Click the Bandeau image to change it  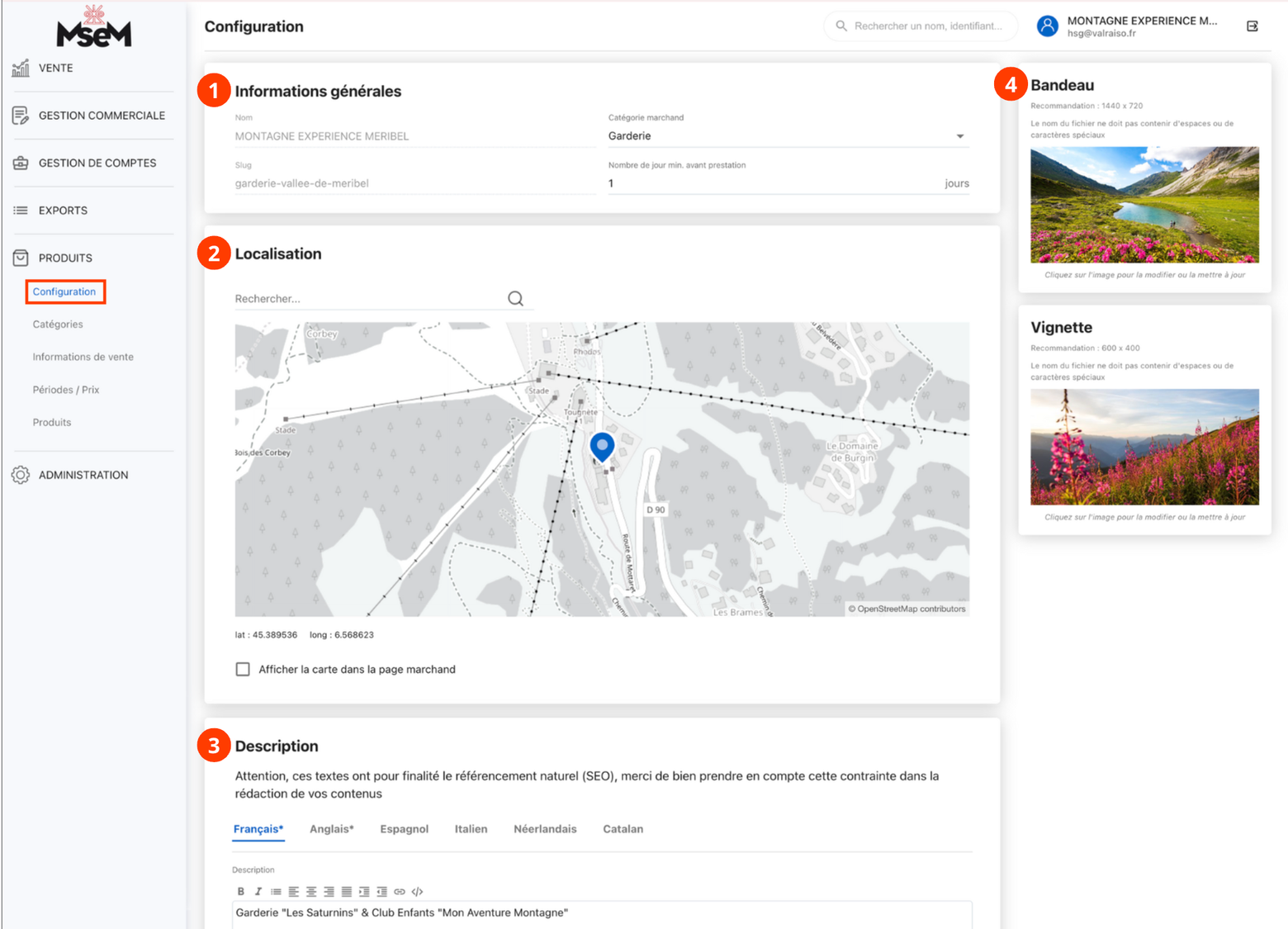(1144, 205)
